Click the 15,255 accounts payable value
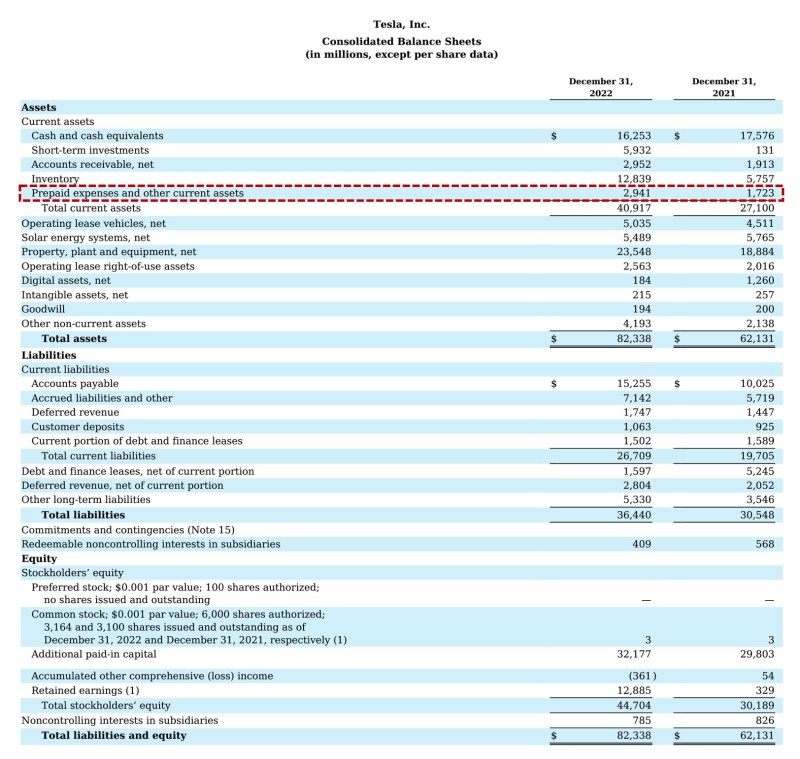800x759 pixels. click(x=634, y=384)
